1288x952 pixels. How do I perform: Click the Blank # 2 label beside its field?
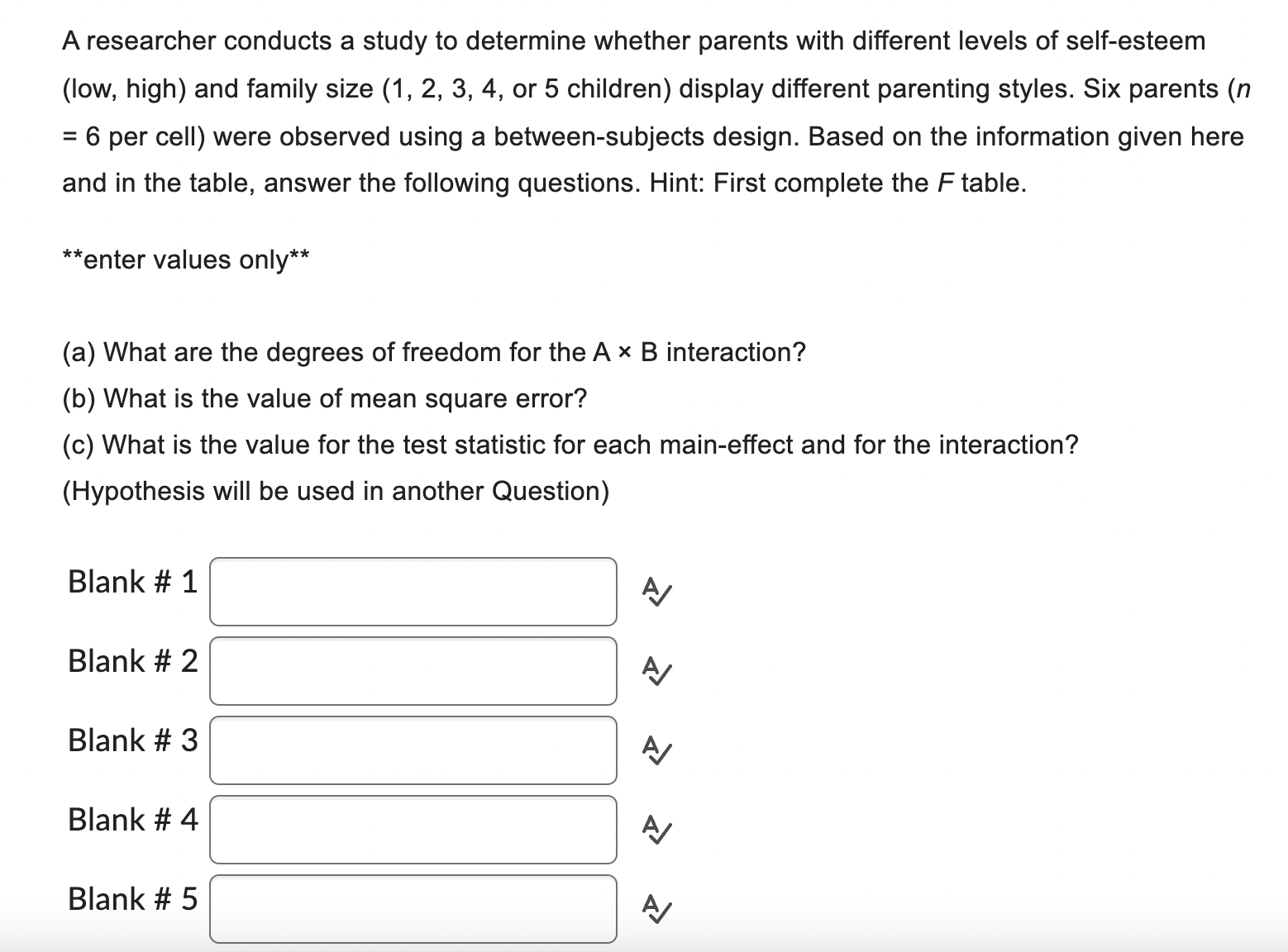click(131, 660)
